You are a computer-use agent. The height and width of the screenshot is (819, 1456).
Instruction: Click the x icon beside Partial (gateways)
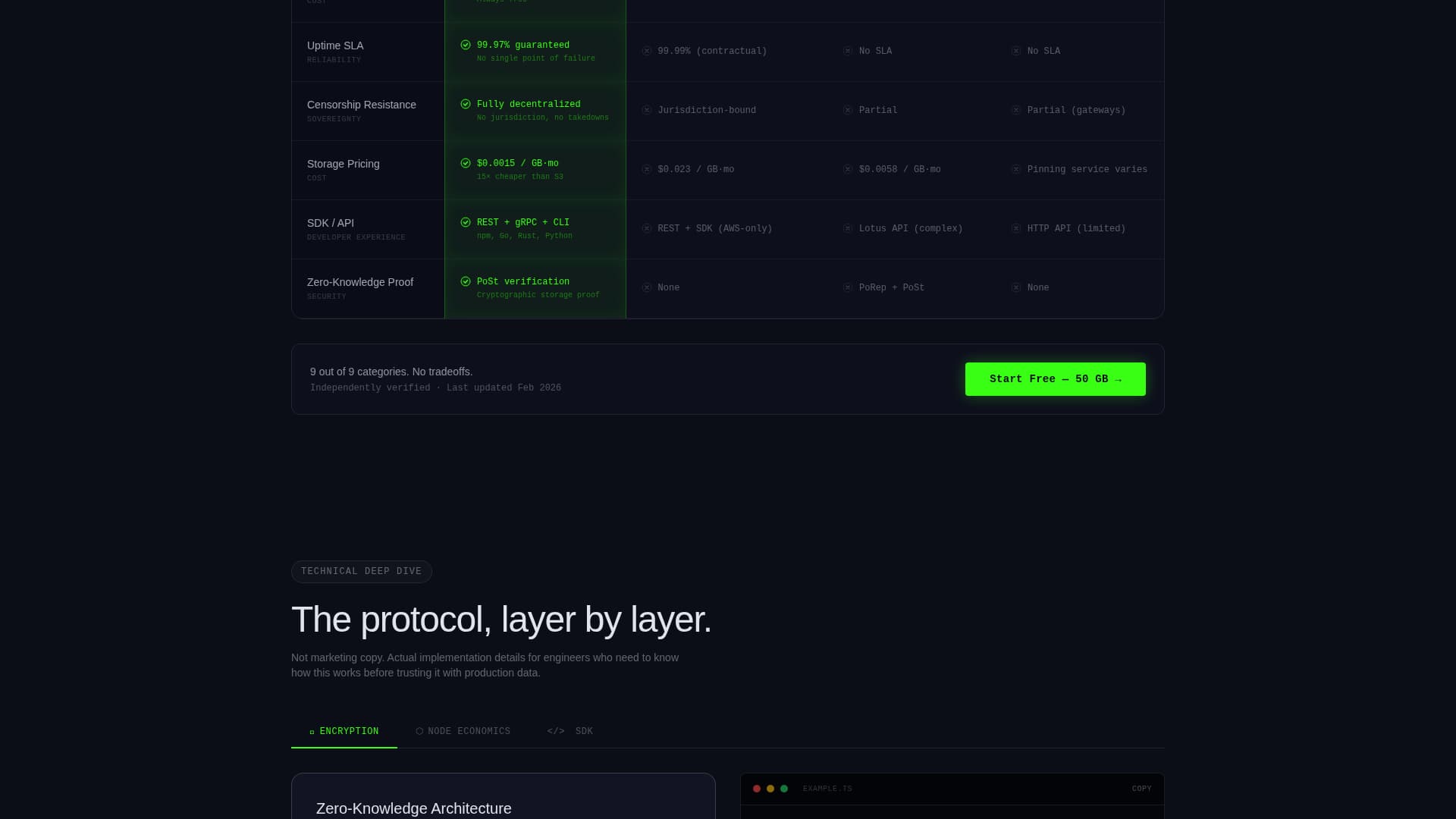click(x=1016, y=110)
